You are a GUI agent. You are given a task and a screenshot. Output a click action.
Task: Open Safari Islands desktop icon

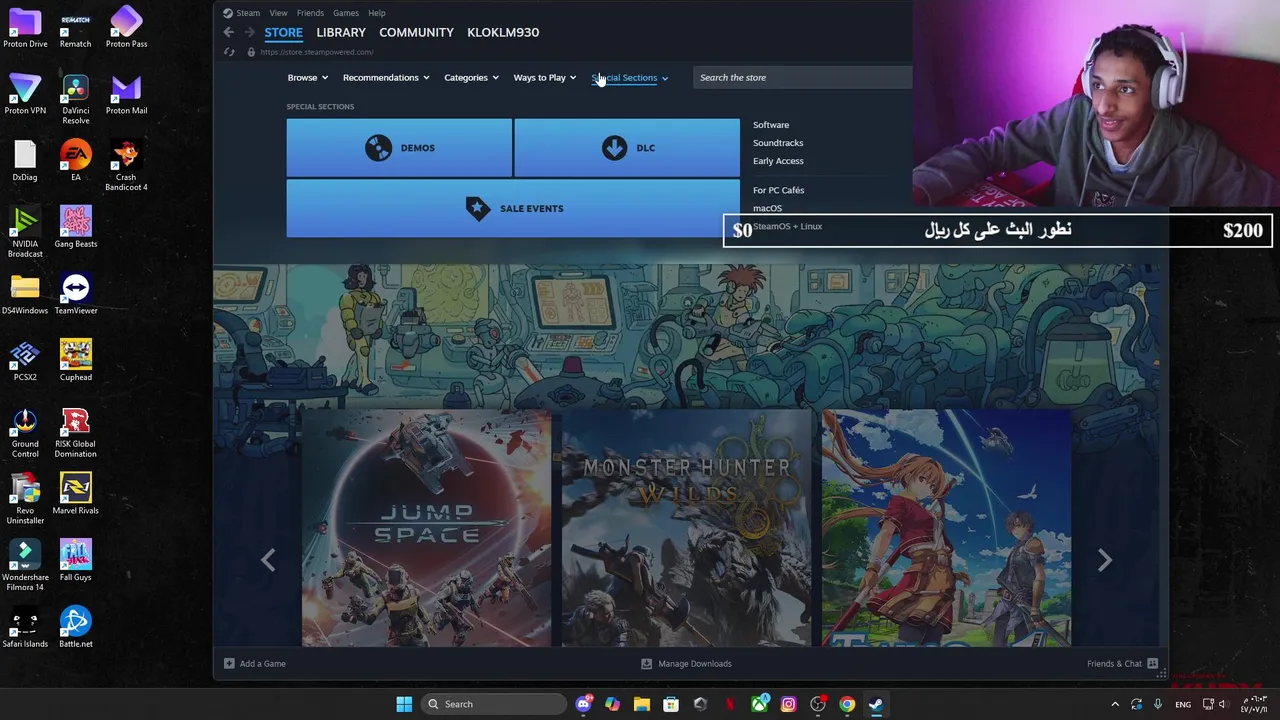(25, 627)
